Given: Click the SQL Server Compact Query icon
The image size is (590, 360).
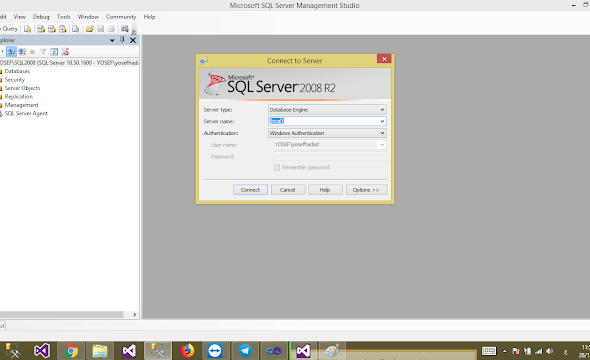Looking at the screenshot, I should pyautogui.click(x=76, y=29).
